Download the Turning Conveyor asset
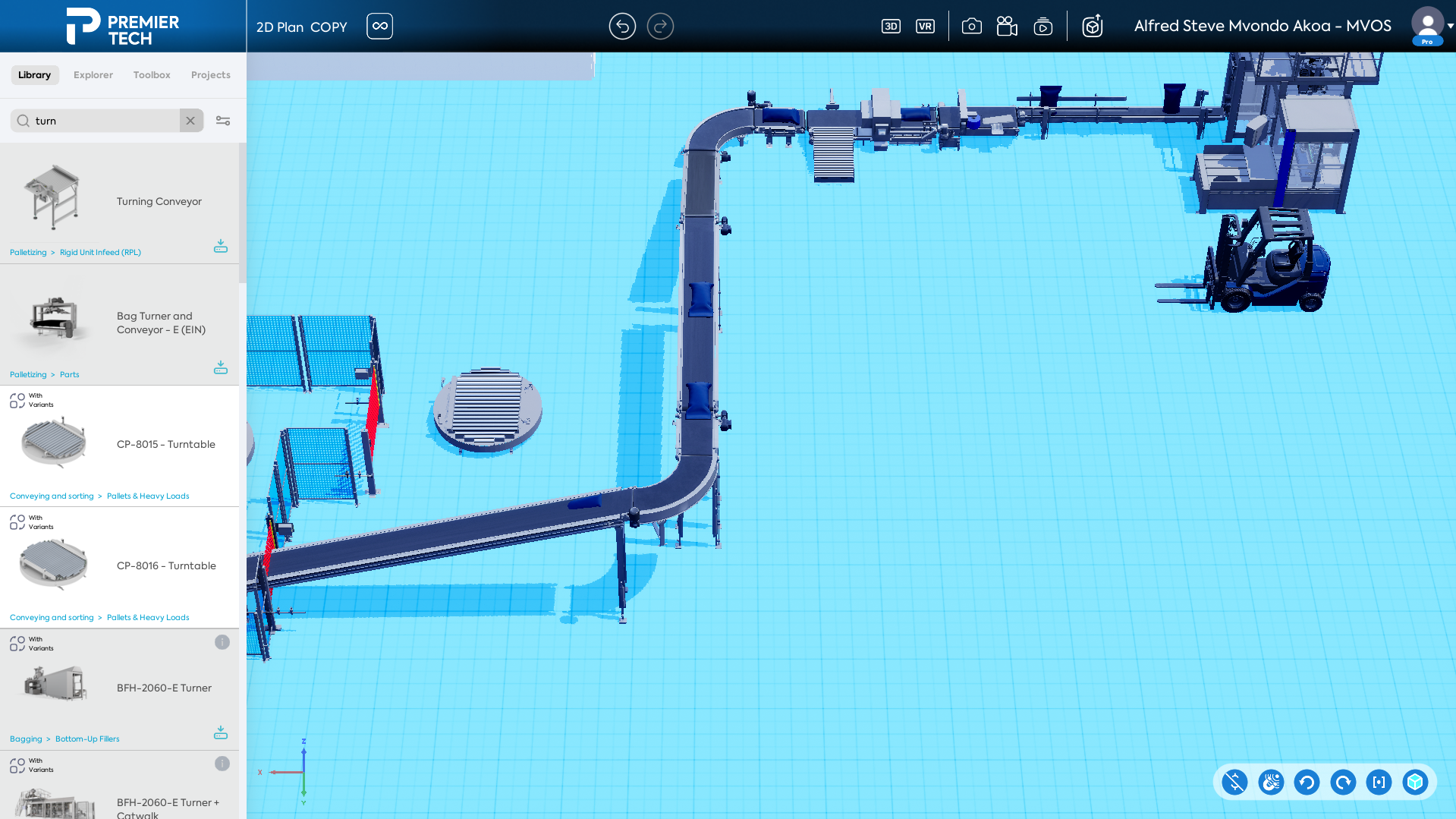1456x819 pixels. pos(221,246)
